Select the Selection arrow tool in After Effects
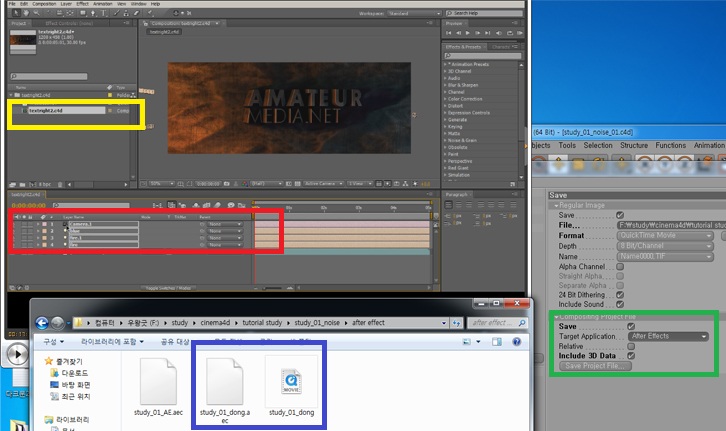 16,13
